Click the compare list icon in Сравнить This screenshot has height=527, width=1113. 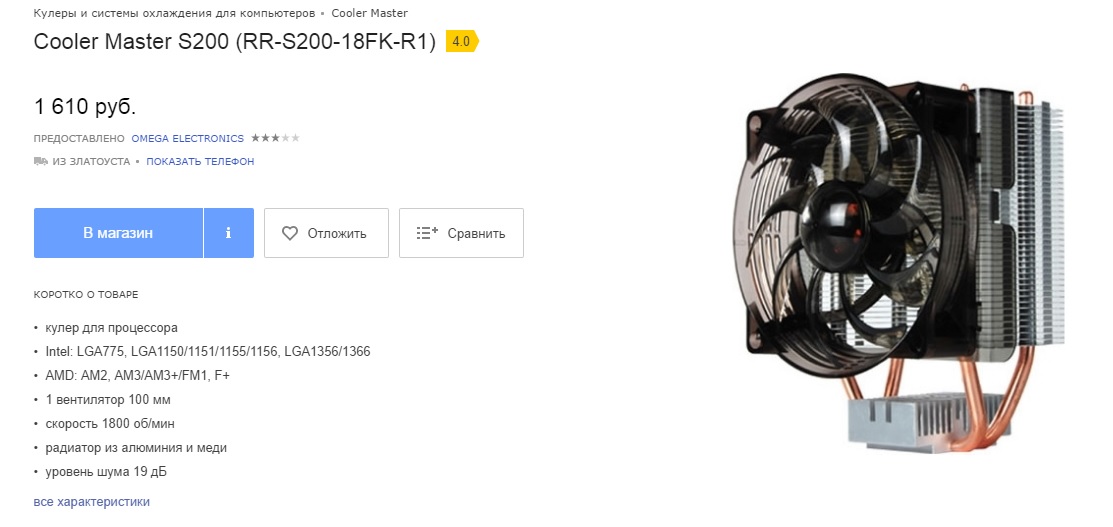[427, 233]
